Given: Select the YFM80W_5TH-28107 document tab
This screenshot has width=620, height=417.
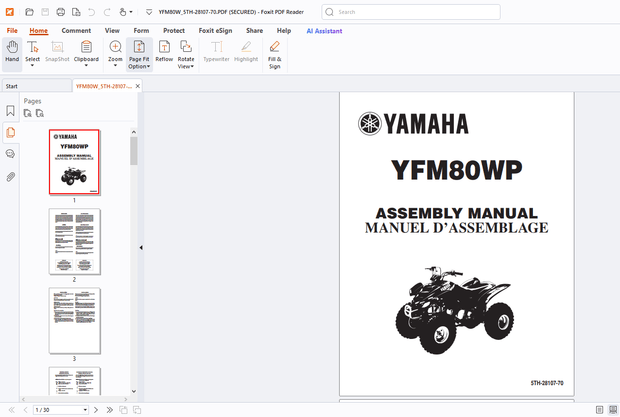Looking at the screenshot, I should (104, 86).
